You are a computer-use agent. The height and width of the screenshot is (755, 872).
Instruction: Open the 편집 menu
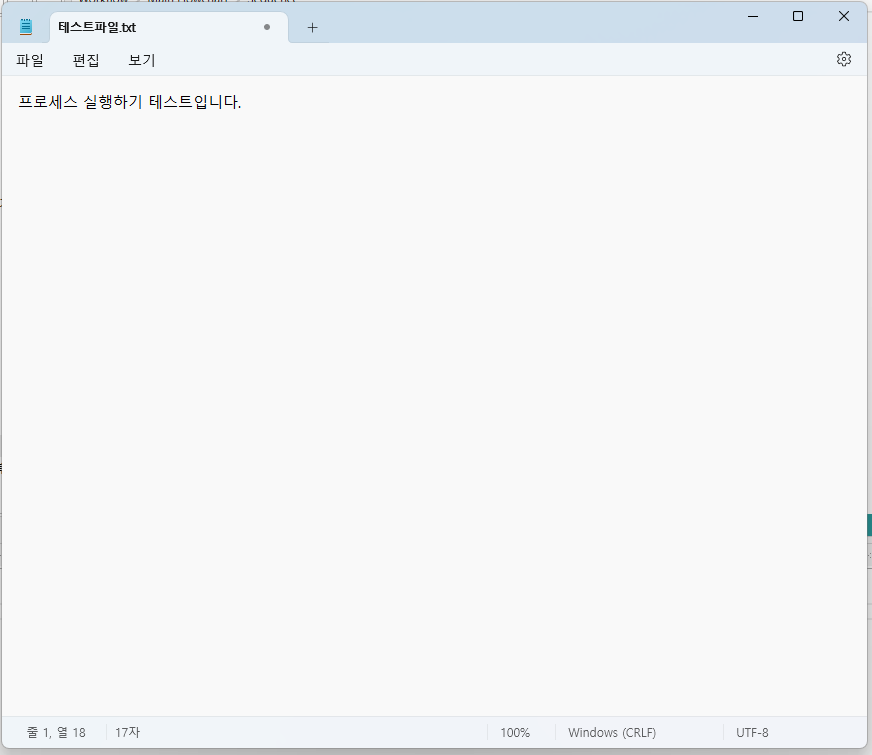pyautogui.click(x=86, y=60)
